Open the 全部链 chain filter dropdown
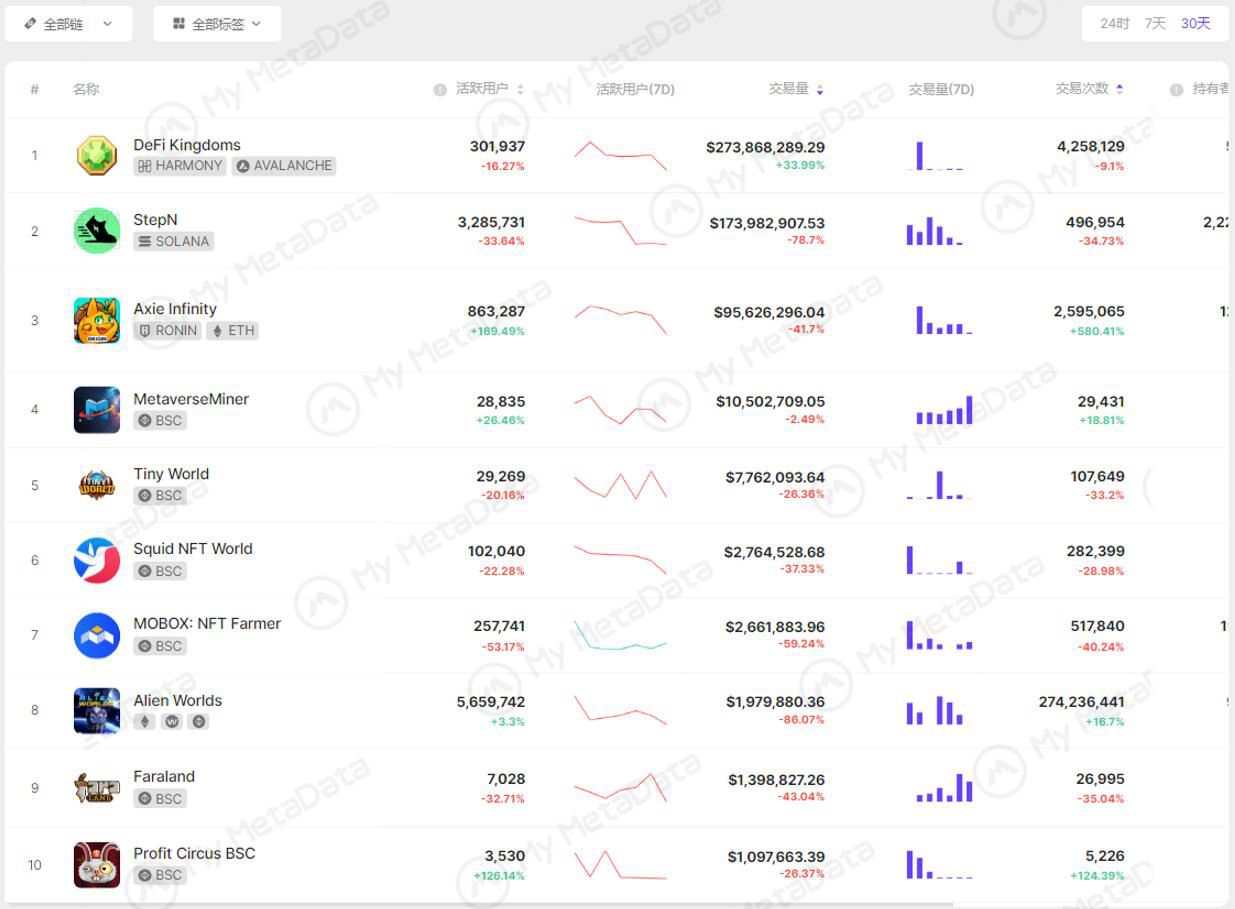This screenshot has height=909, width=1235. pyautogui.click(x=68, y=24)
